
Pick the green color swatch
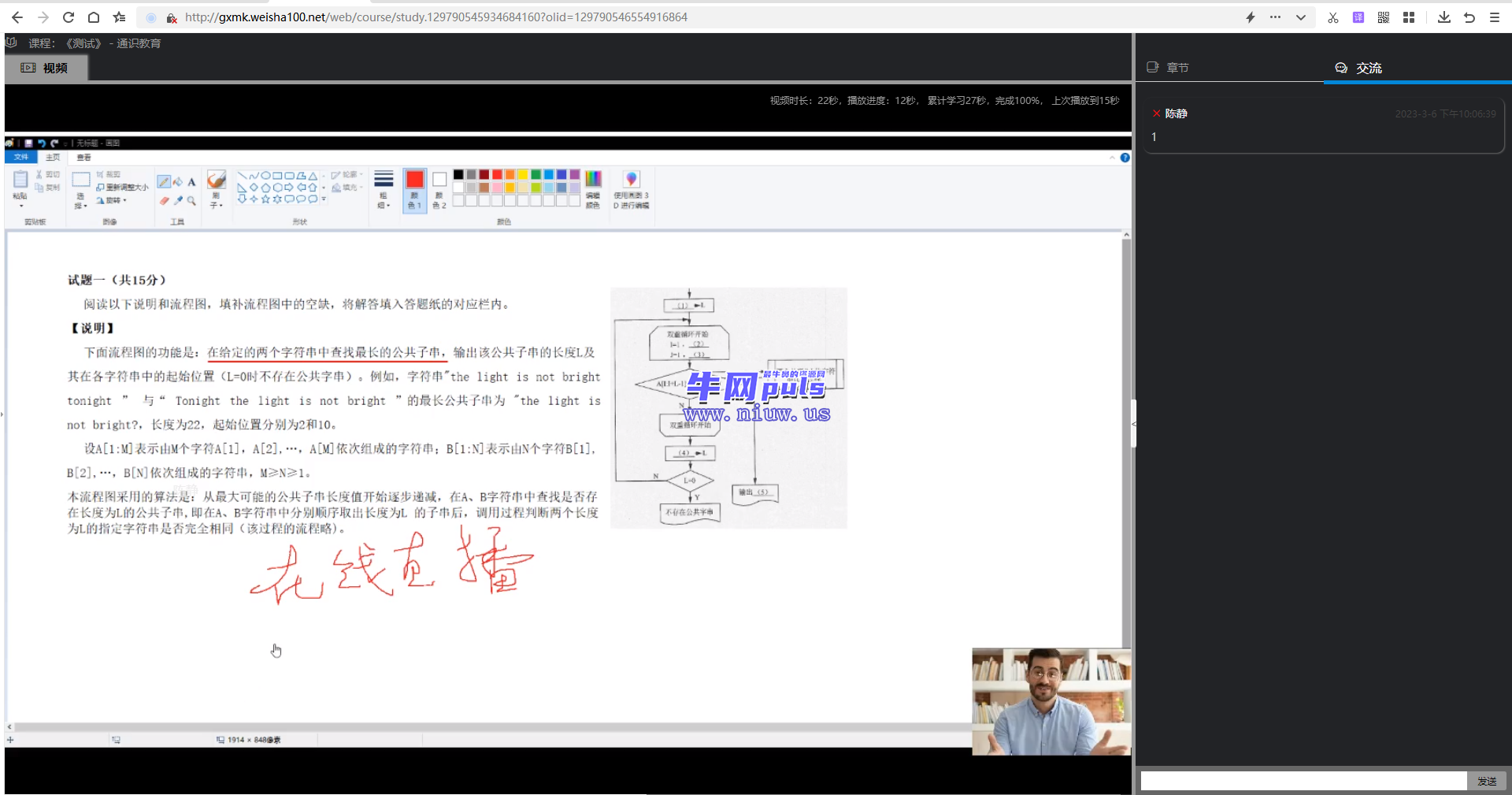pos(535,175)
